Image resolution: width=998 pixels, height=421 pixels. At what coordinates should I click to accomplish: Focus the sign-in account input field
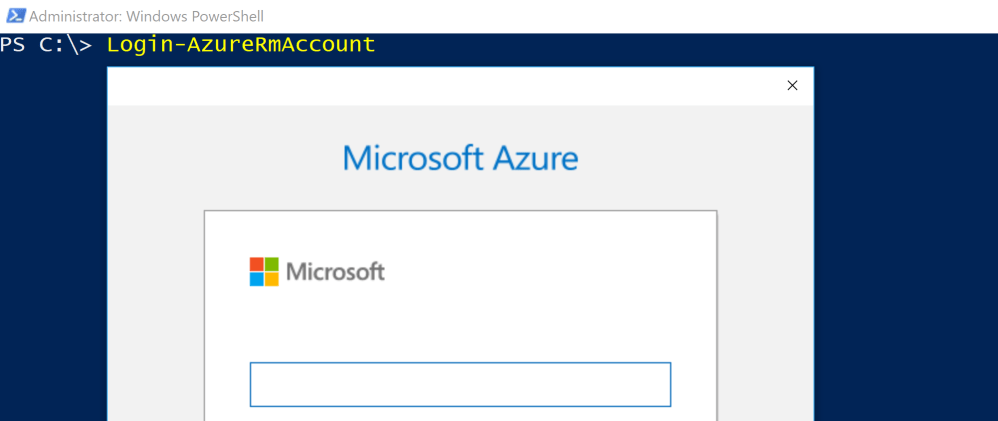click(x=460, y=385)
